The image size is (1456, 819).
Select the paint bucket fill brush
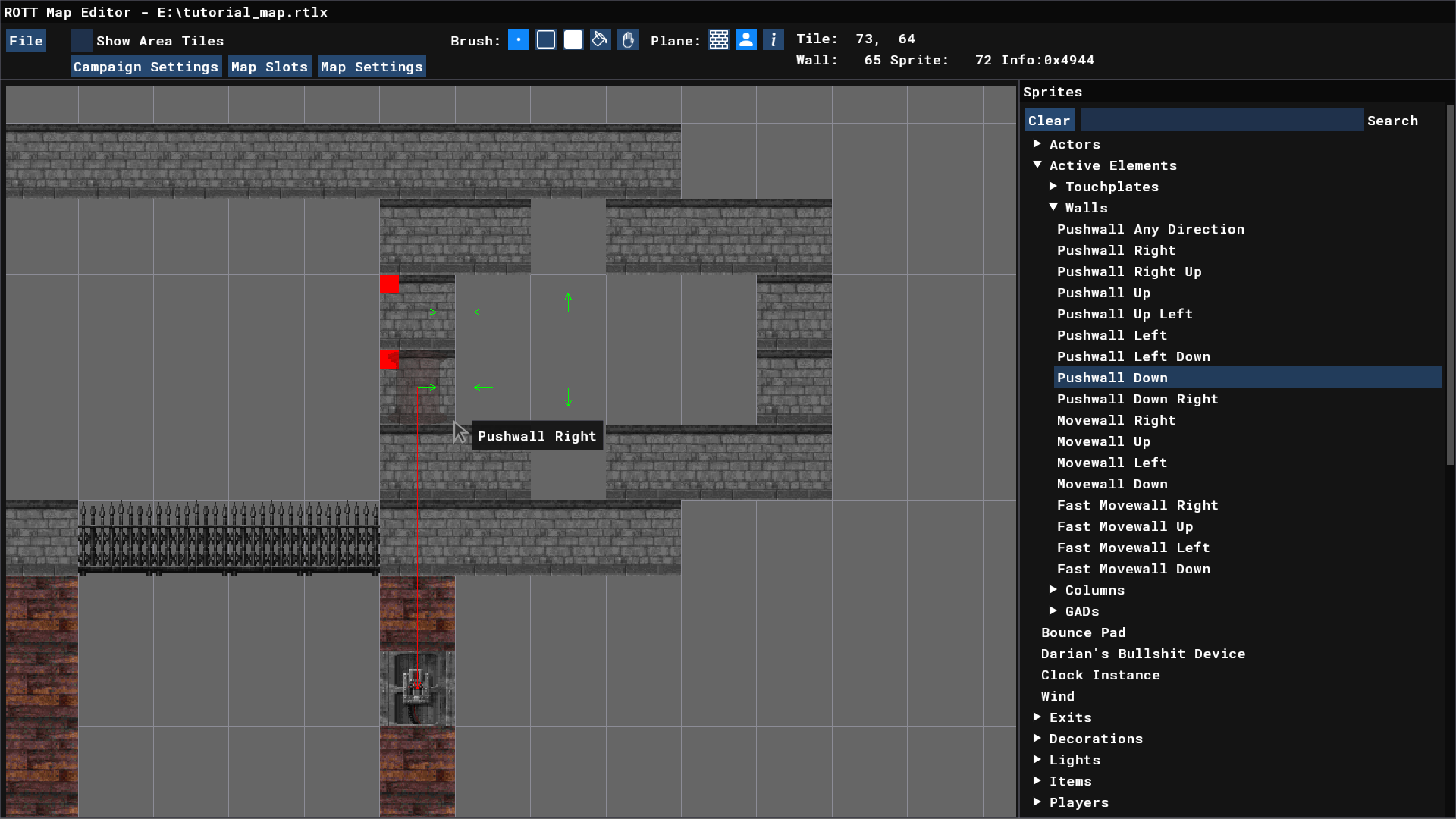601,40
